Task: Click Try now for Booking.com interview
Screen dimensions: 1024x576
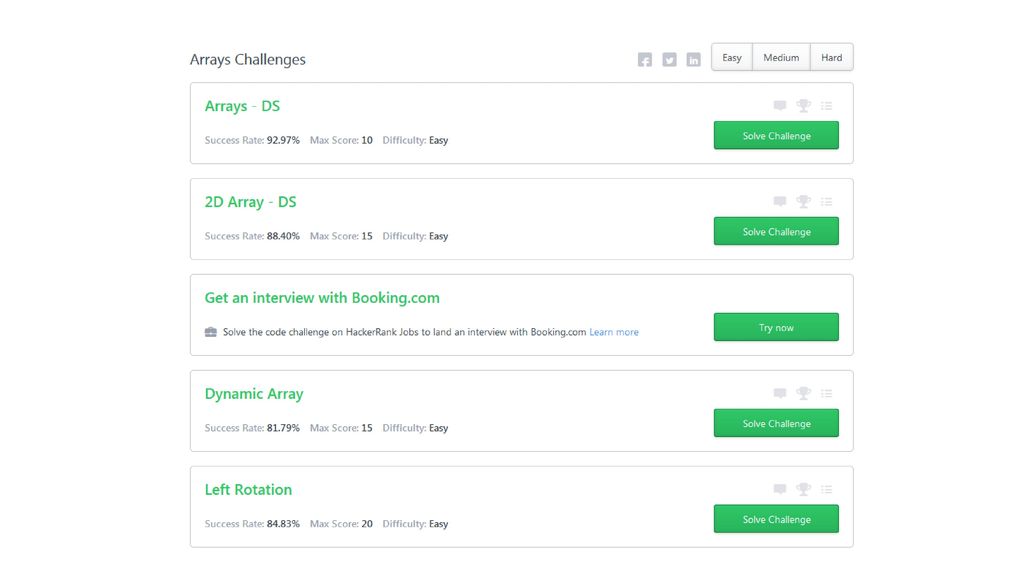Action: (776, 327)
